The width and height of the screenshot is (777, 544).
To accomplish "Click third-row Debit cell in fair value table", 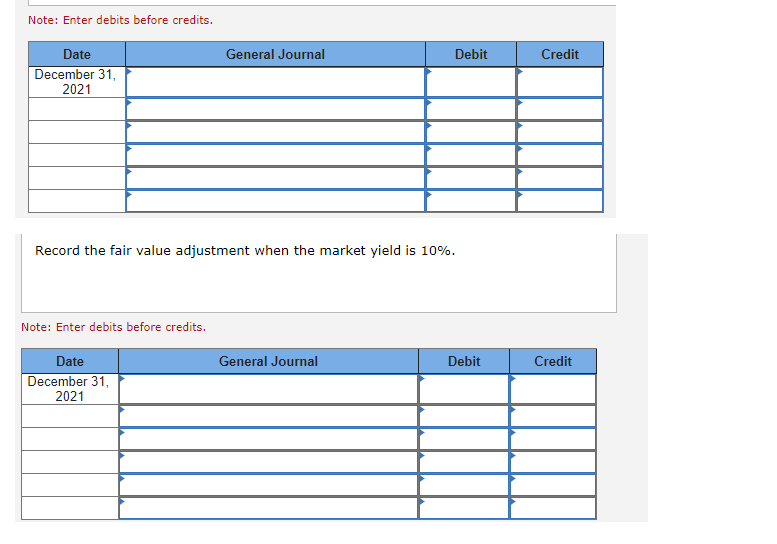I will point(464,439).
